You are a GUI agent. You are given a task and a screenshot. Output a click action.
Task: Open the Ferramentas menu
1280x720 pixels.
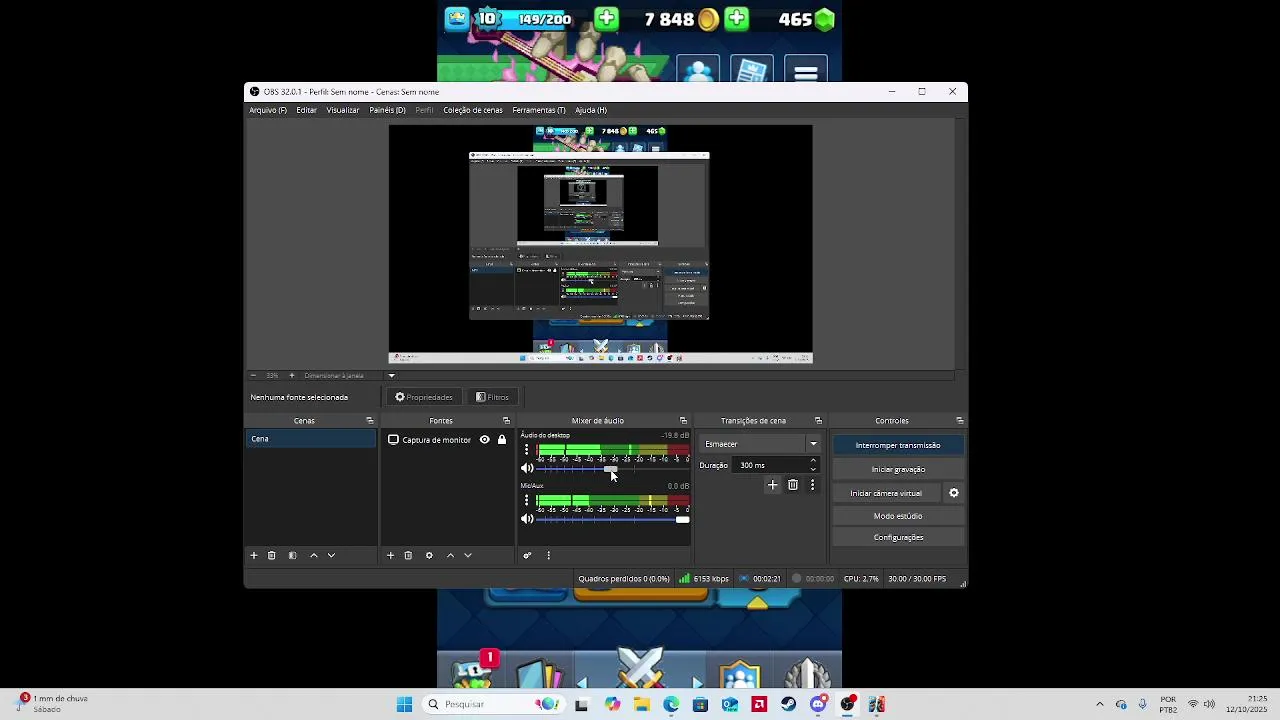click(539, 110)
